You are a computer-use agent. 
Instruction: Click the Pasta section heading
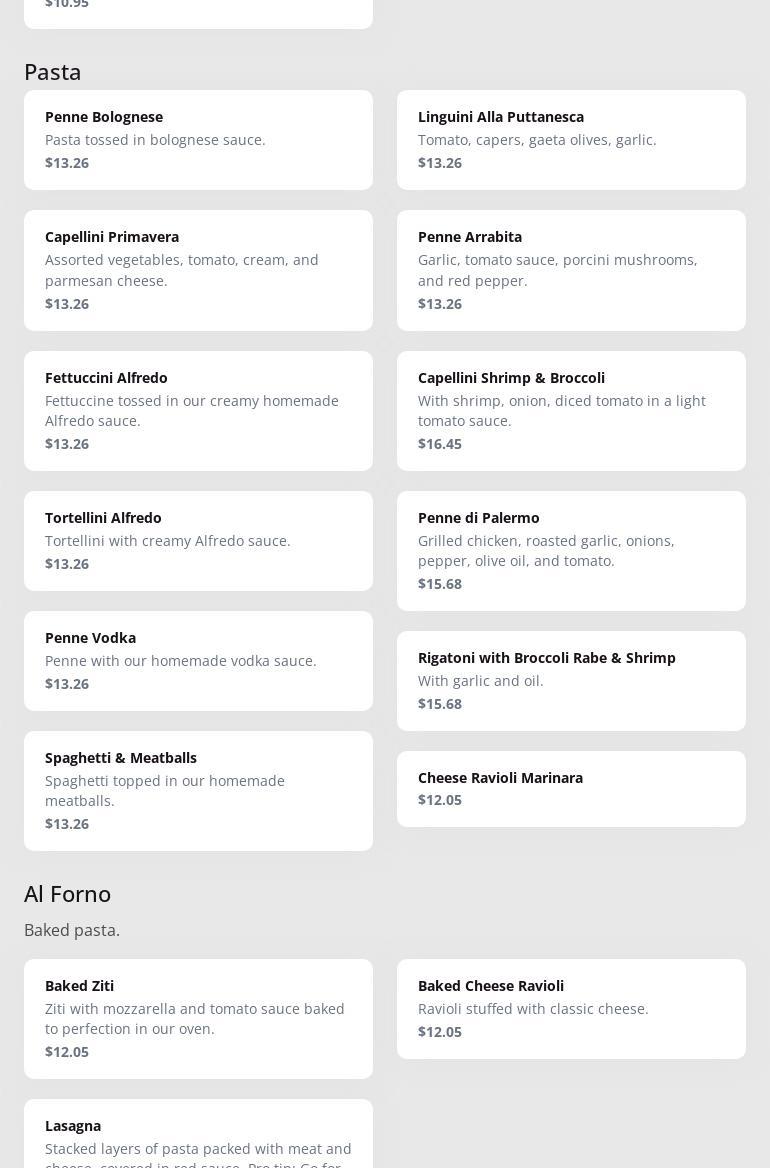(53, 72)
